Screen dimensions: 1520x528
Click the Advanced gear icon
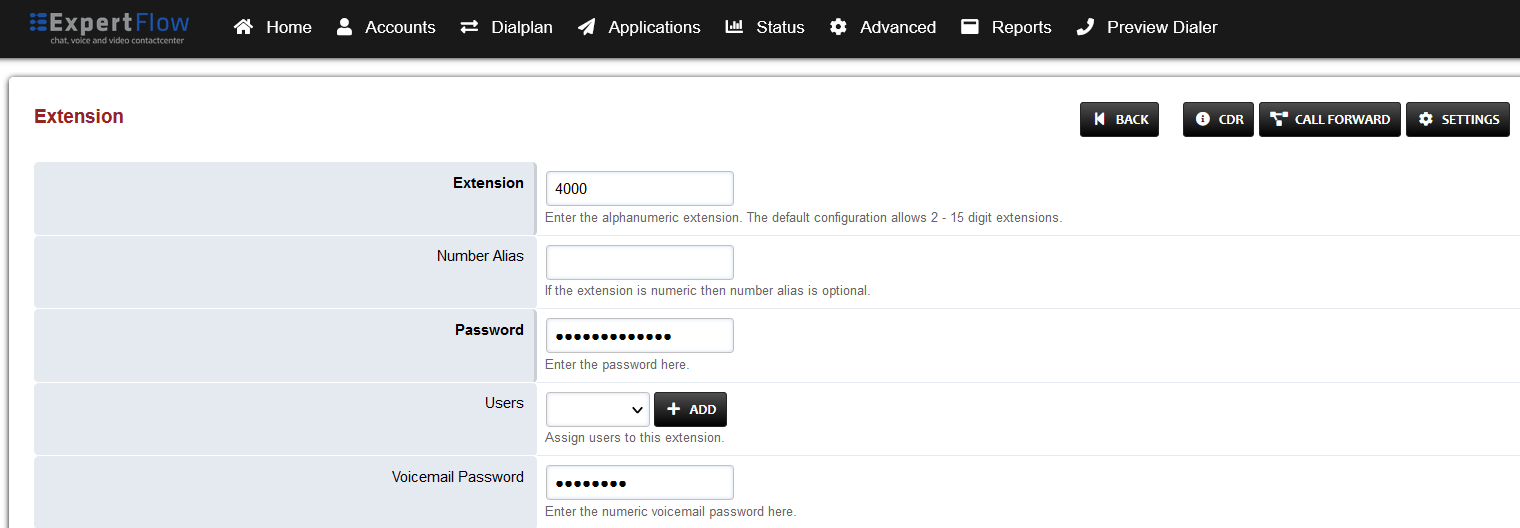pos(838,27)
